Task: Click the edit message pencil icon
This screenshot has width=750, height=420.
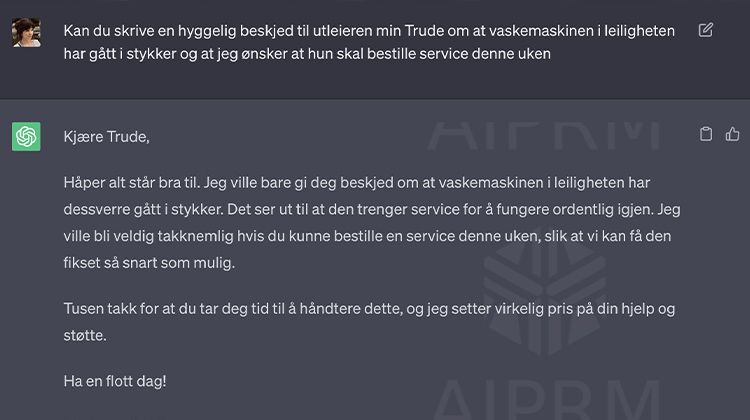Action: point(706,30)
